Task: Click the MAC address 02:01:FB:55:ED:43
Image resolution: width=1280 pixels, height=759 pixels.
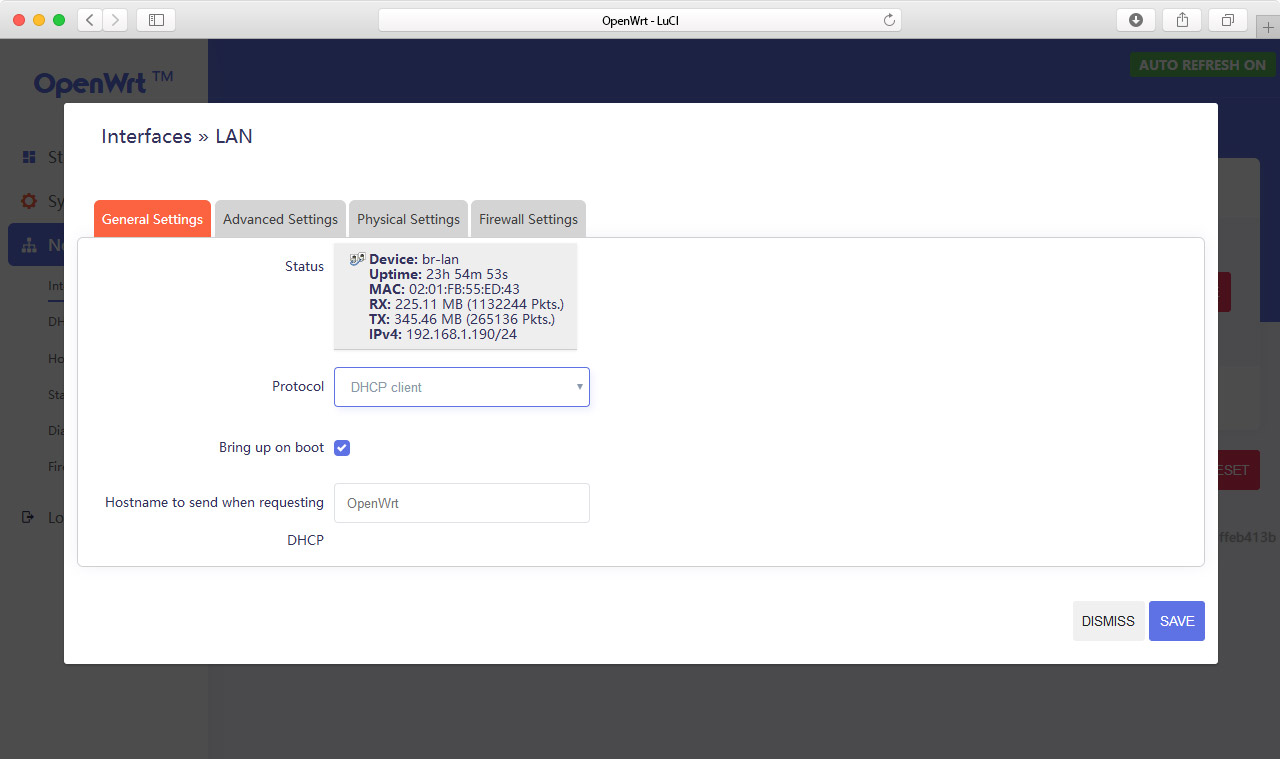Action: point(464,289)
